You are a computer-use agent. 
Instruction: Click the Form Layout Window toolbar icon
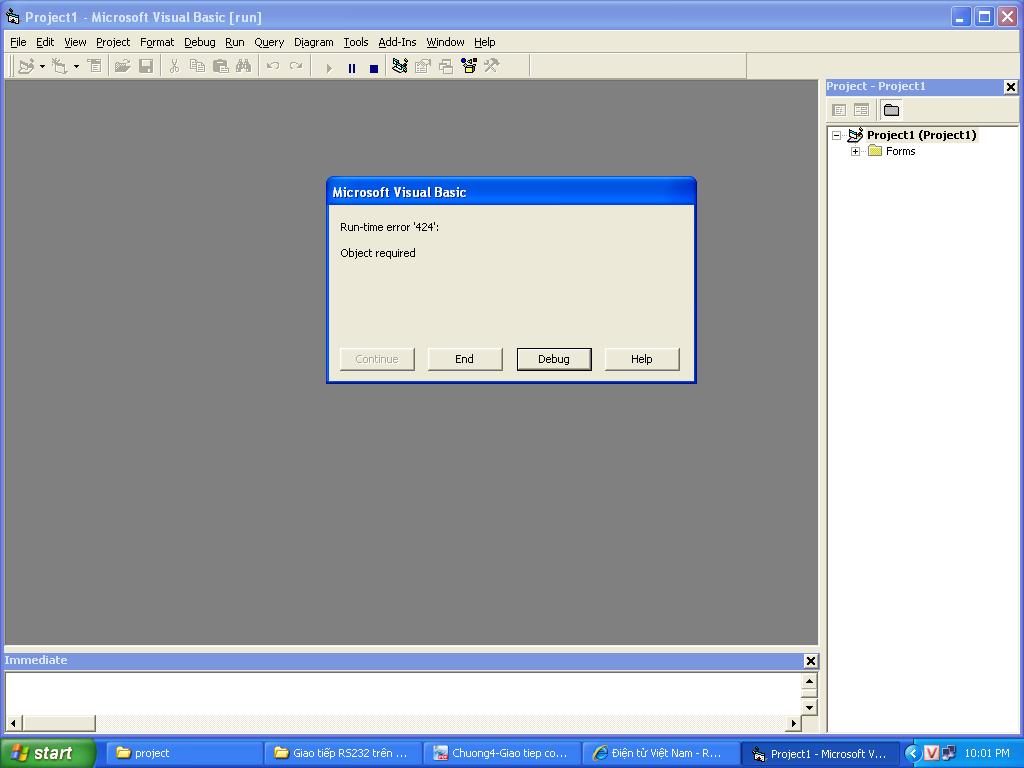[x=446, y=66]
